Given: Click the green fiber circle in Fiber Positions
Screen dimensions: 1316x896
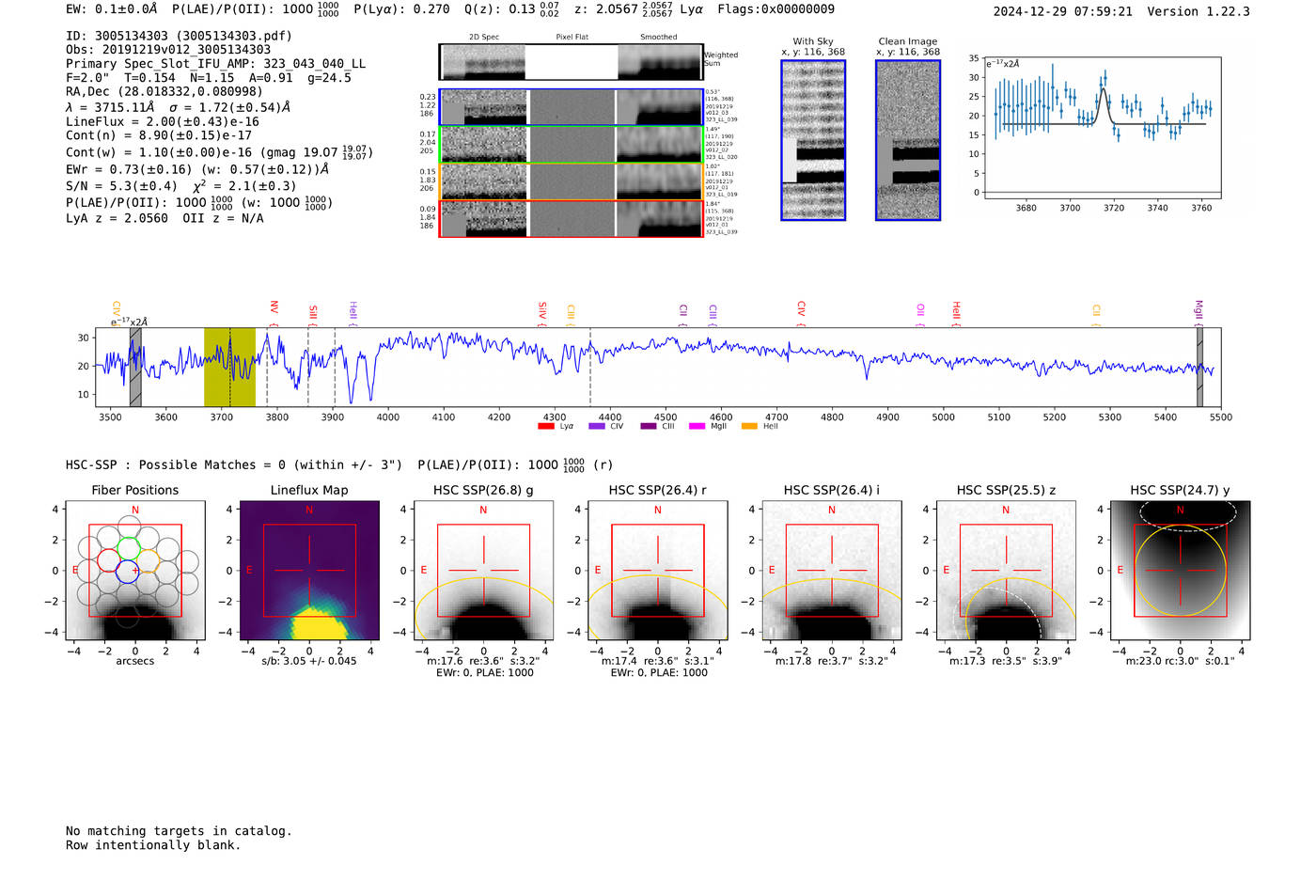Looking at the screenshot, I should coord(128,548).
